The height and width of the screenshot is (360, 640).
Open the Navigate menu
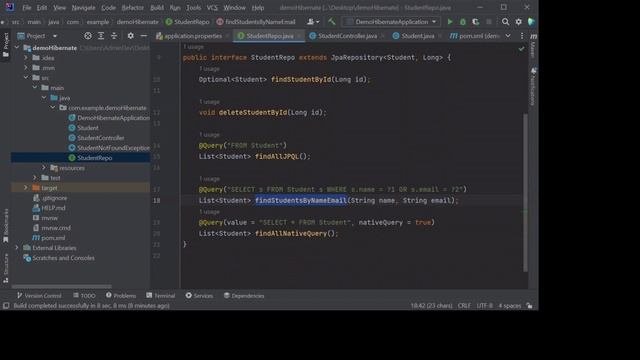83,8
